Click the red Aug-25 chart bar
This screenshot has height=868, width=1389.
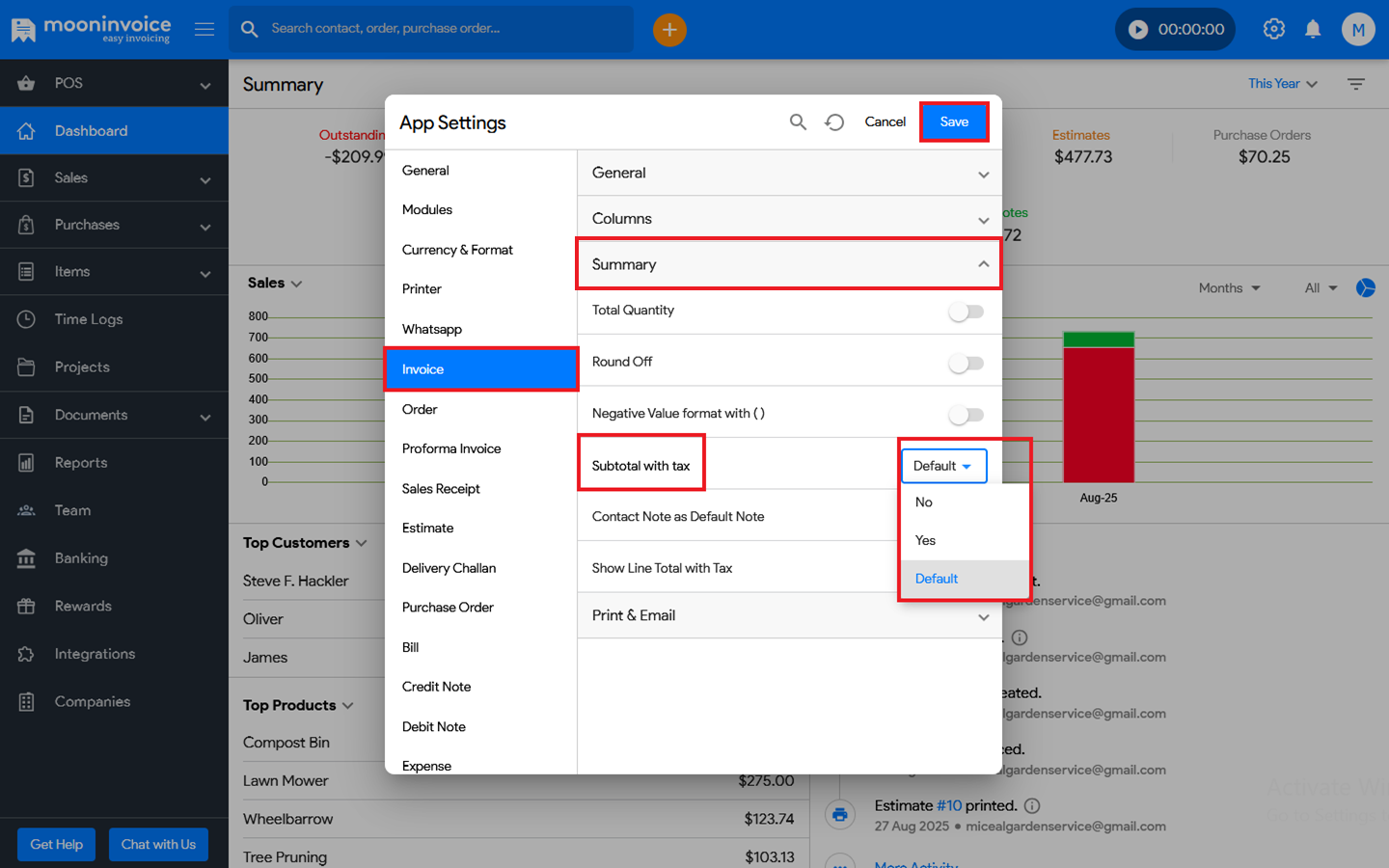(1098, 415)
